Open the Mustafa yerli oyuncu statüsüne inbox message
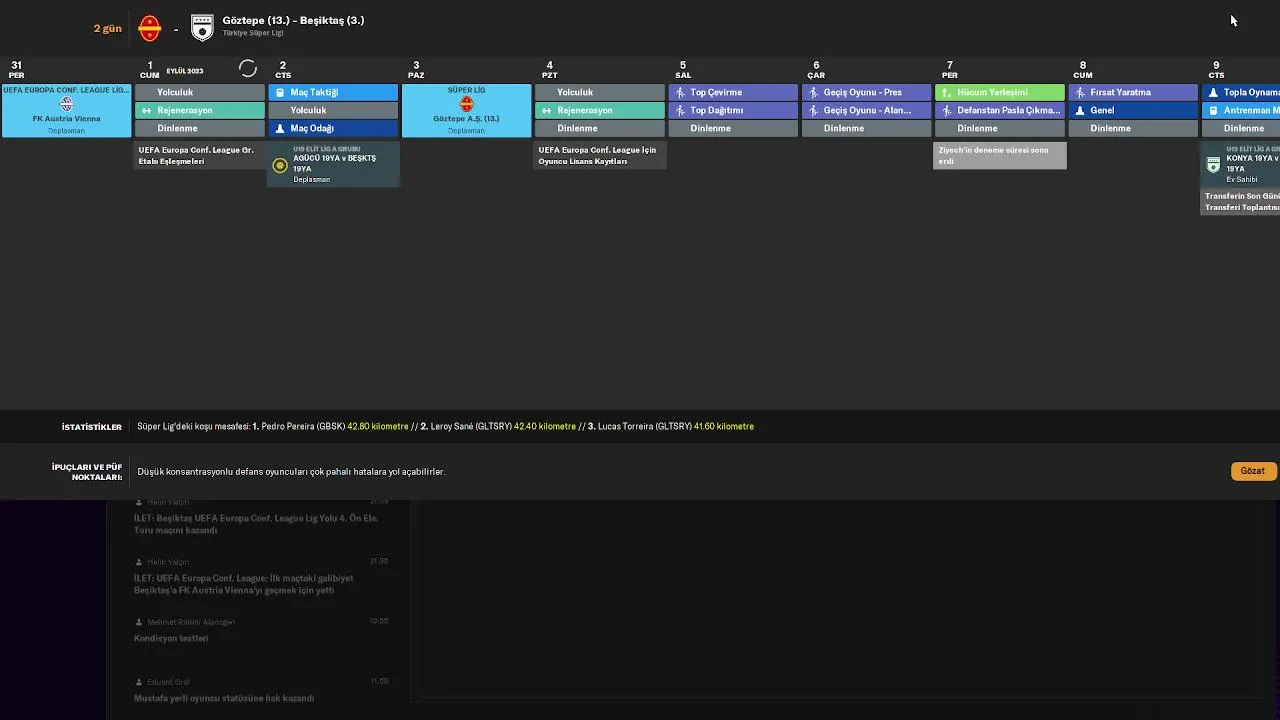 pyautogui.click(x=224, y=698)
